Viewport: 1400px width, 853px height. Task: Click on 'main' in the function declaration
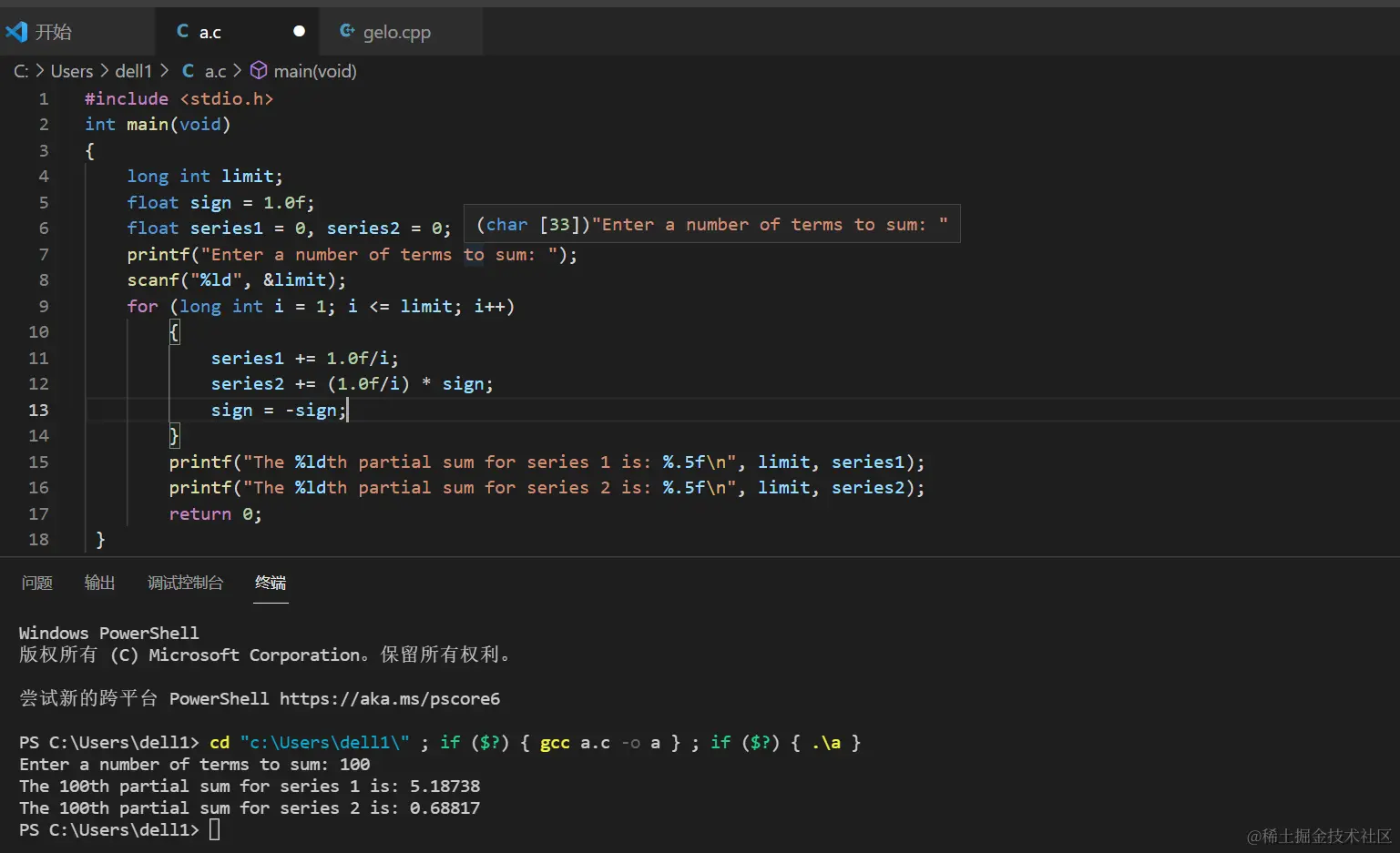tap(148, 124)
